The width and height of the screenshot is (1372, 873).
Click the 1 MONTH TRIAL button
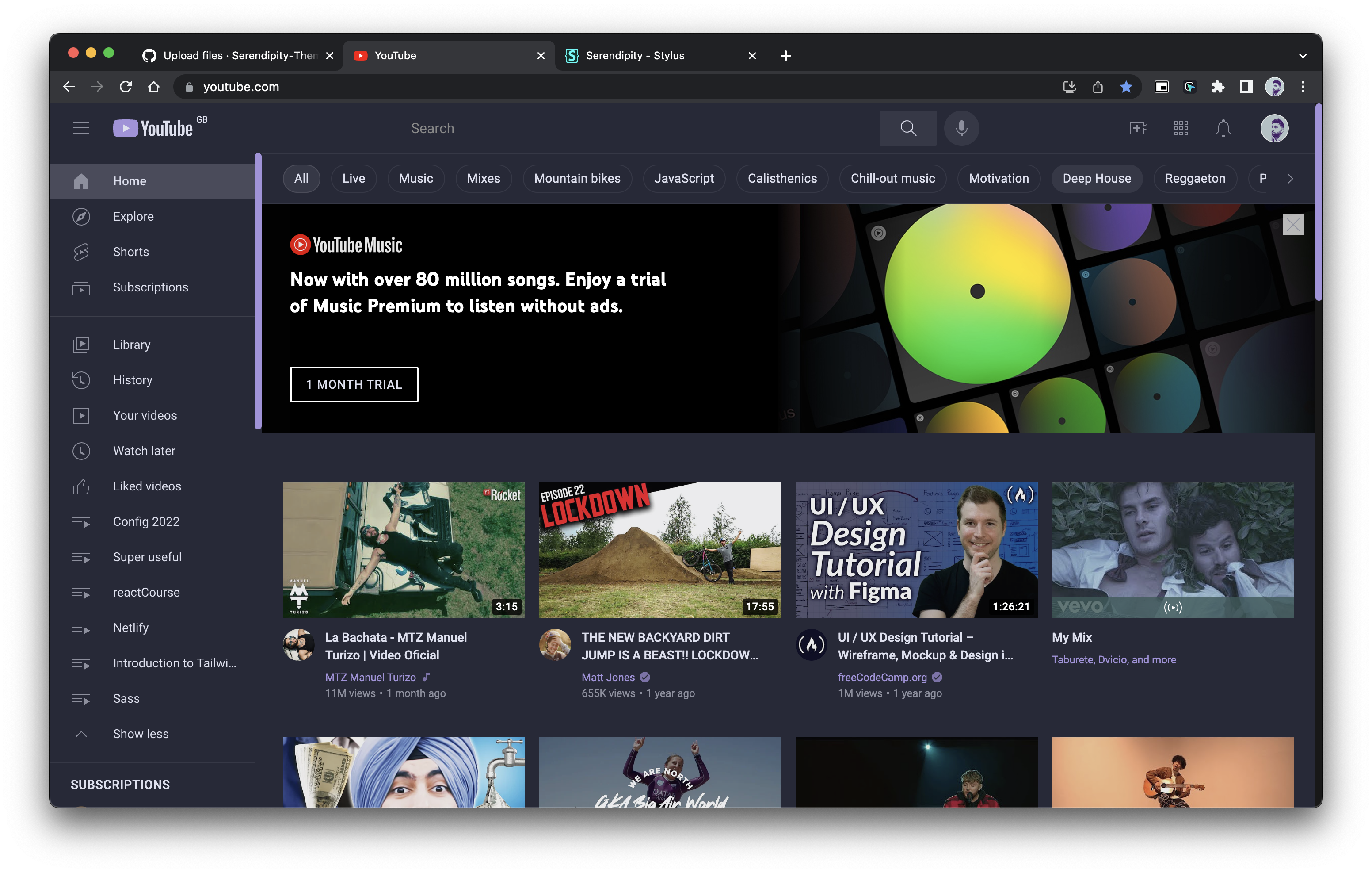(x=354, y=384)
